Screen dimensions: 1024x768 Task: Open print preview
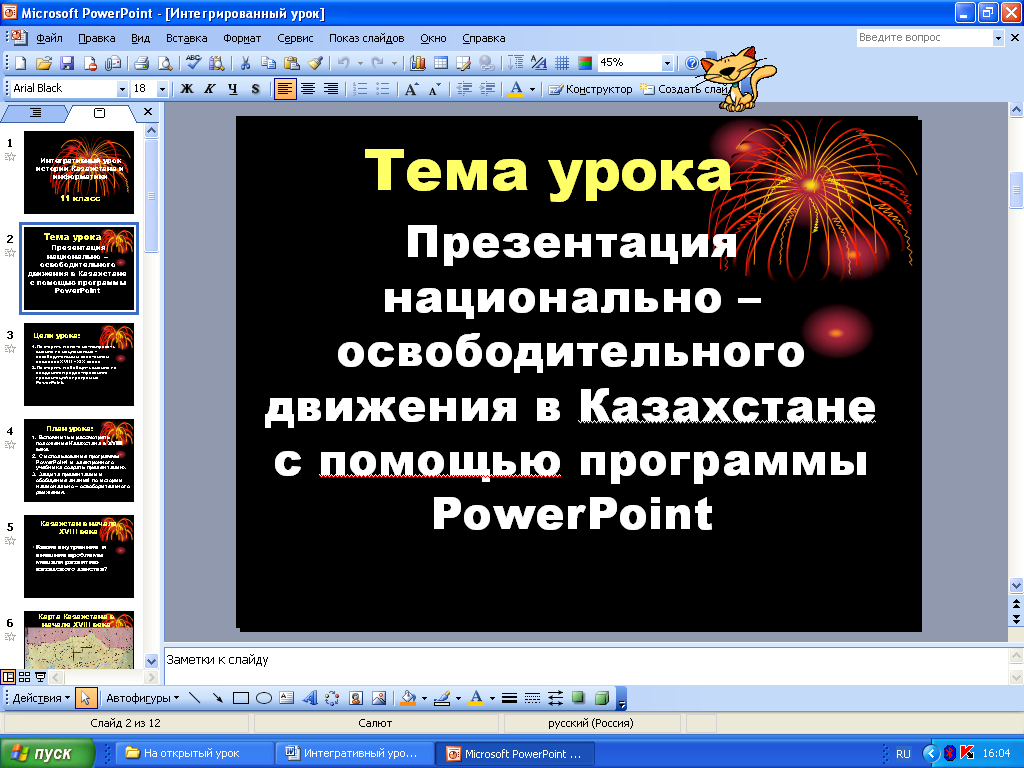click(x=165, y=63)
